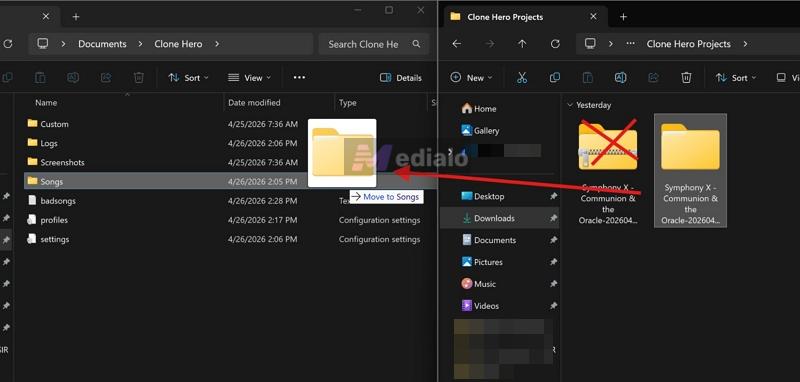Click Clone Hero Projects breadcrumb
Image resolution: width=800 pixels, height=382 pixels.
tap(688, 44)
